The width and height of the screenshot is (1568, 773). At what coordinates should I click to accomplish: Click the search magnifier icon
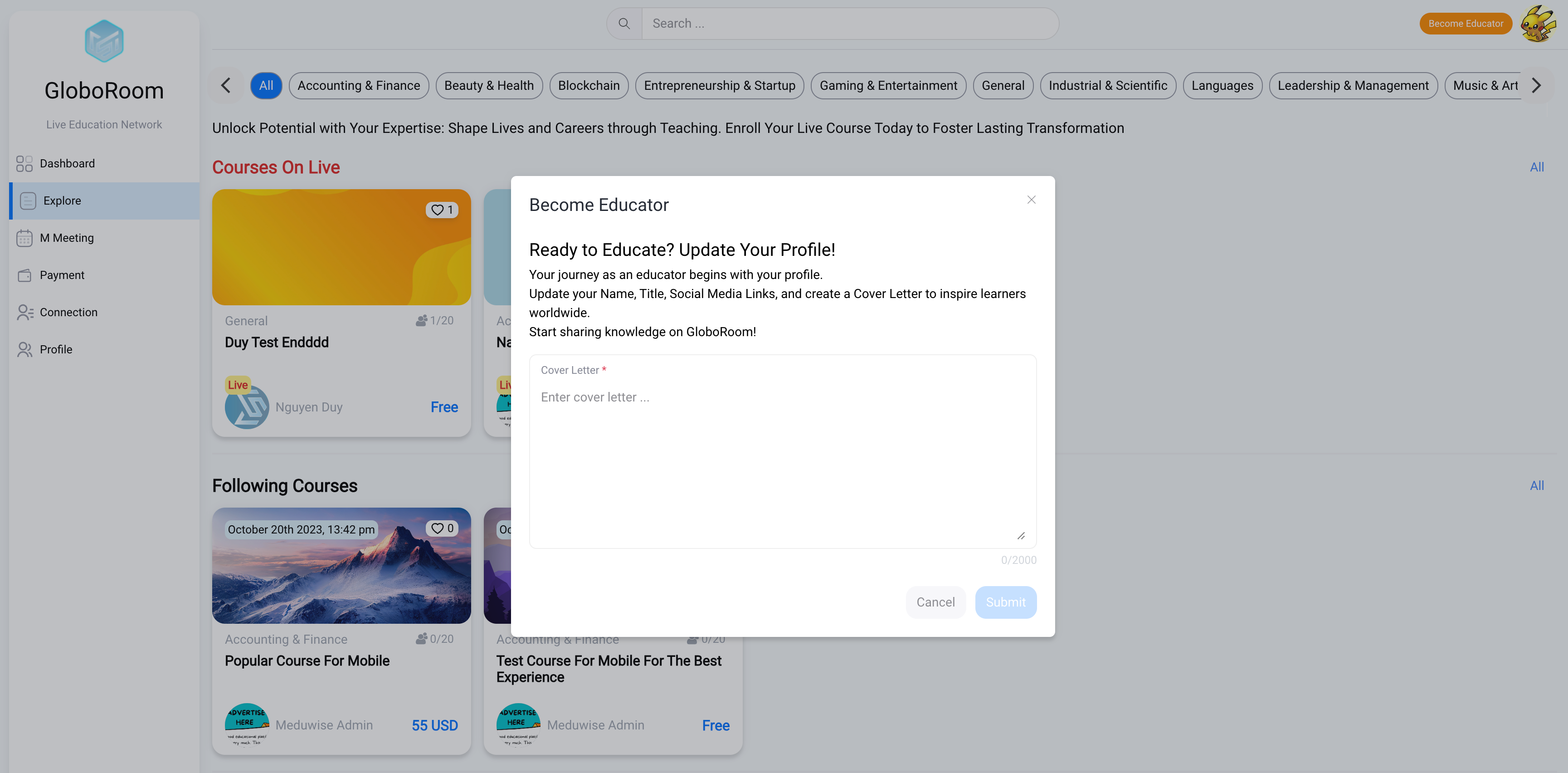[624, 24]
